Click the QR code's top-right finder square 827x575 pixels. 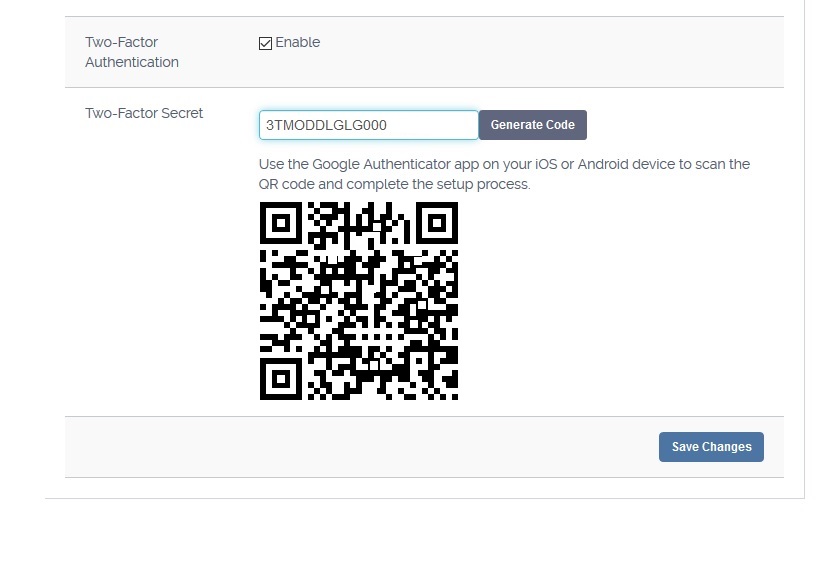coord(437,223)
